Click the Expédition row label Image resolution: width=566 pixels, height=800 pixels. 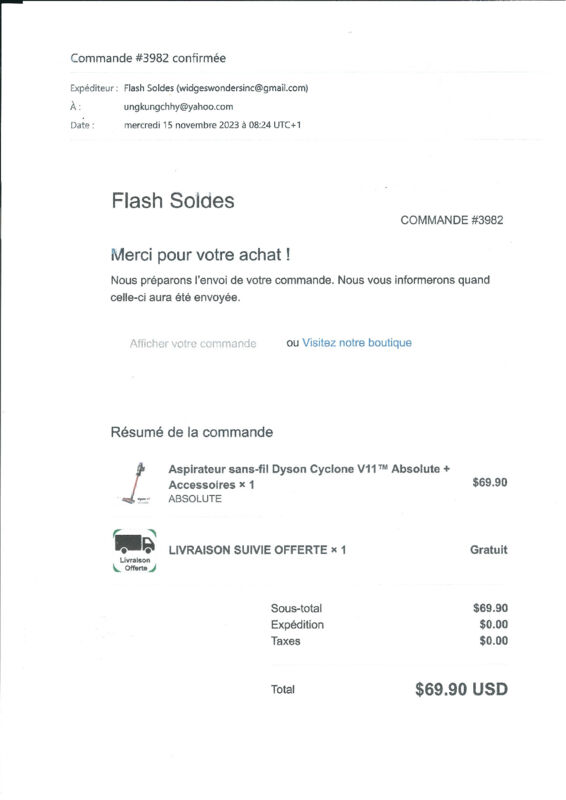point(298,624)
